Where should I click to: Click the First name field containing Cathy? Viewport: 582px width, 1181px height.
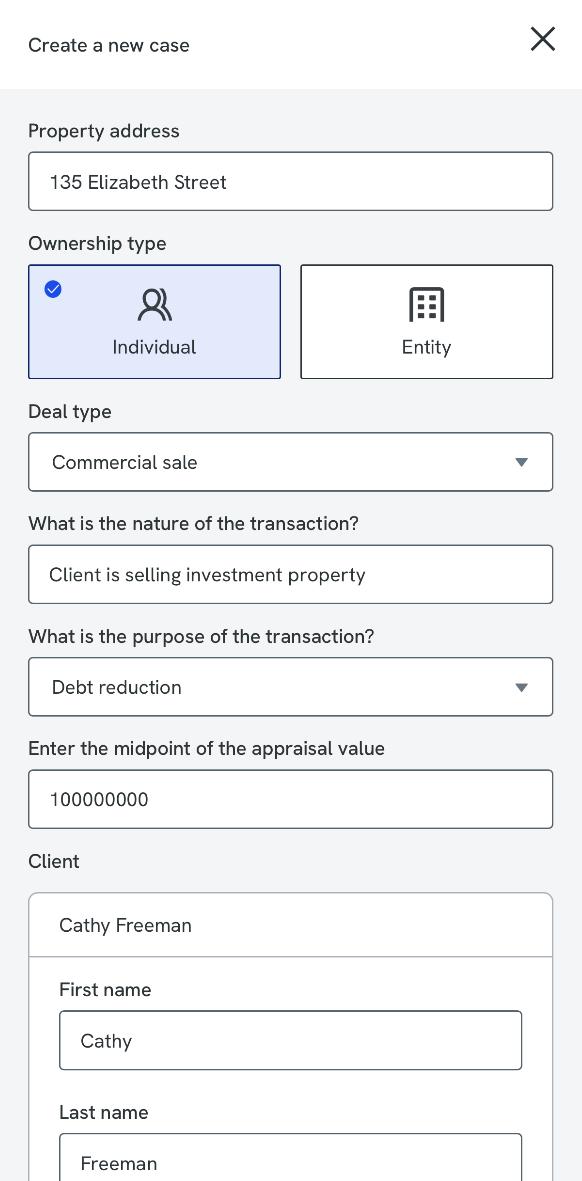point(291,1040)
